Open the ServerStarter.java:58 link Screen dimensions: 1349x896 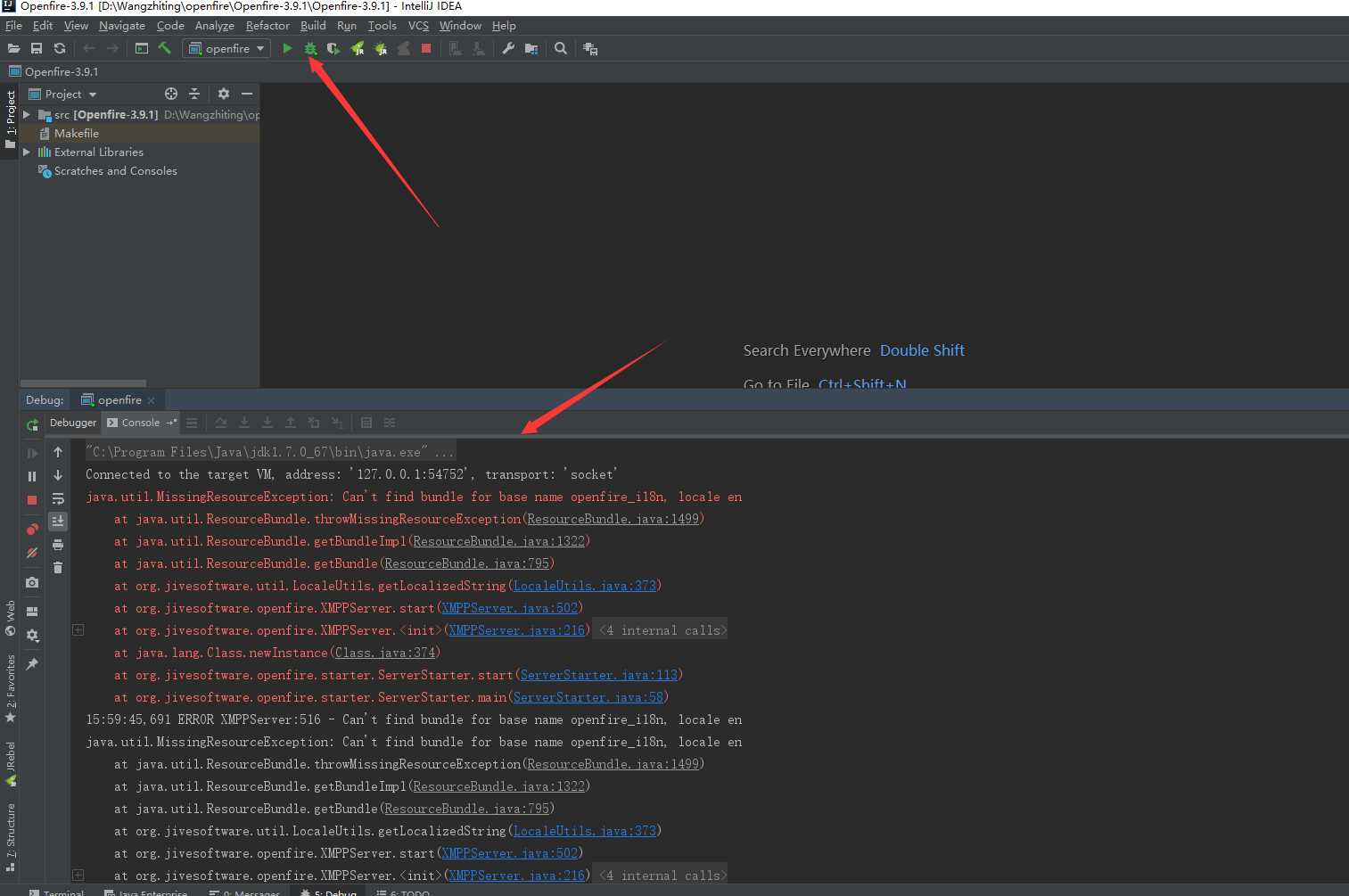(x=588, y=697)
